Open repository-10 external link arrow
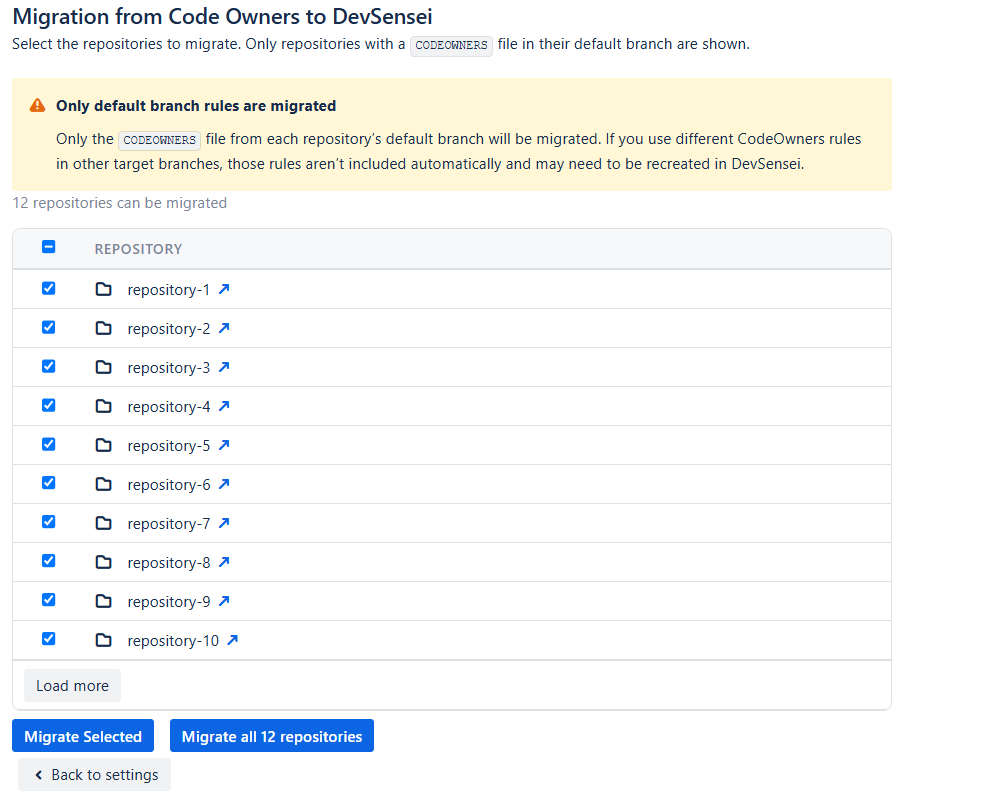Image resolution: width=1003 pixels, height=801 pixels. coord(233,640)
